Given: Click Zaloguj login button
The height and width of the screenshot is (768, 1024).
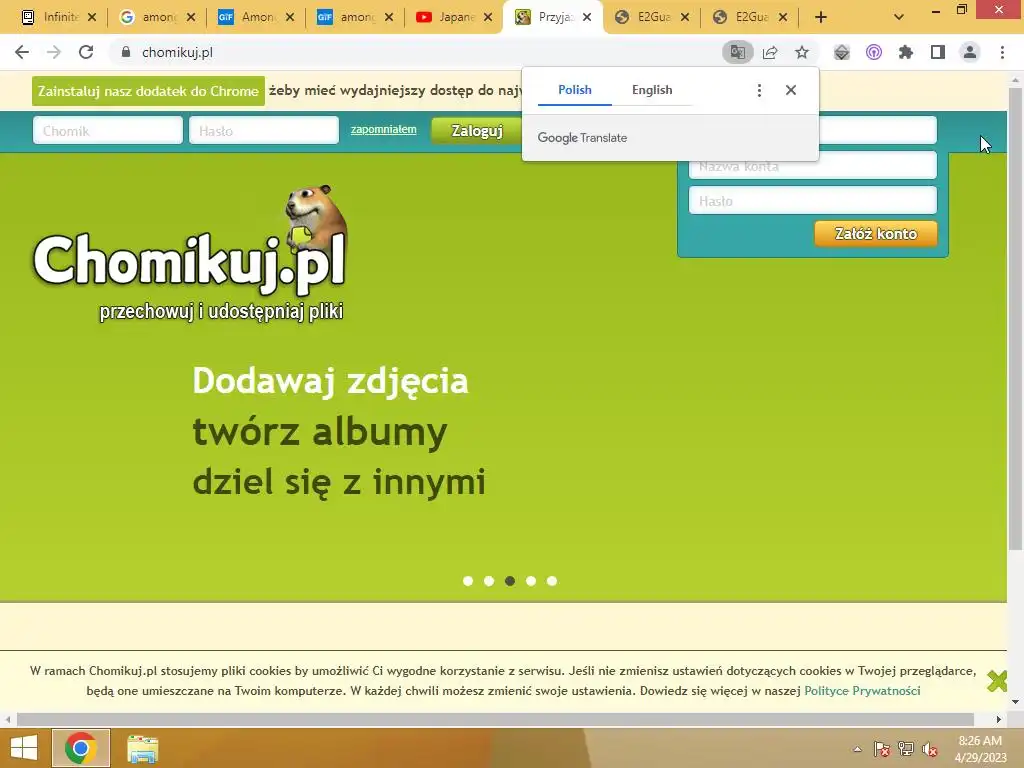Looking at the screenshot, I should pos(477,131).
